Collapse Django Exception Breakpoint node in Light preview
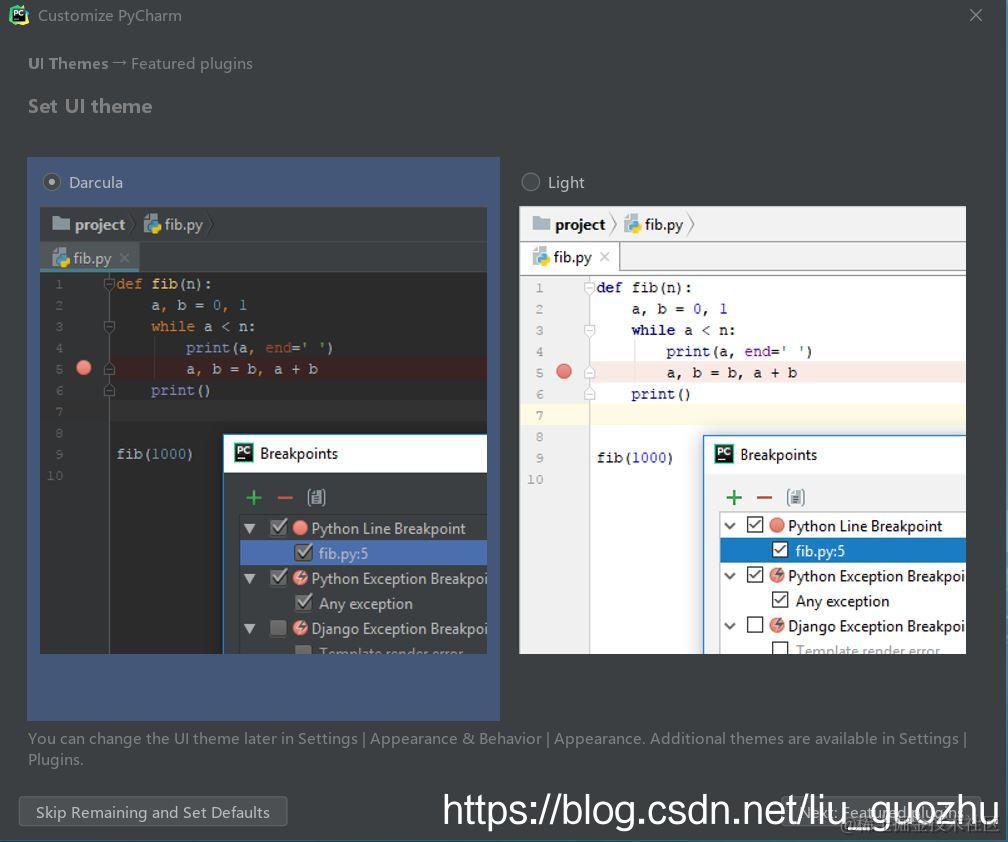Screen dimensions: 1008x842 (x=730, y=625)
